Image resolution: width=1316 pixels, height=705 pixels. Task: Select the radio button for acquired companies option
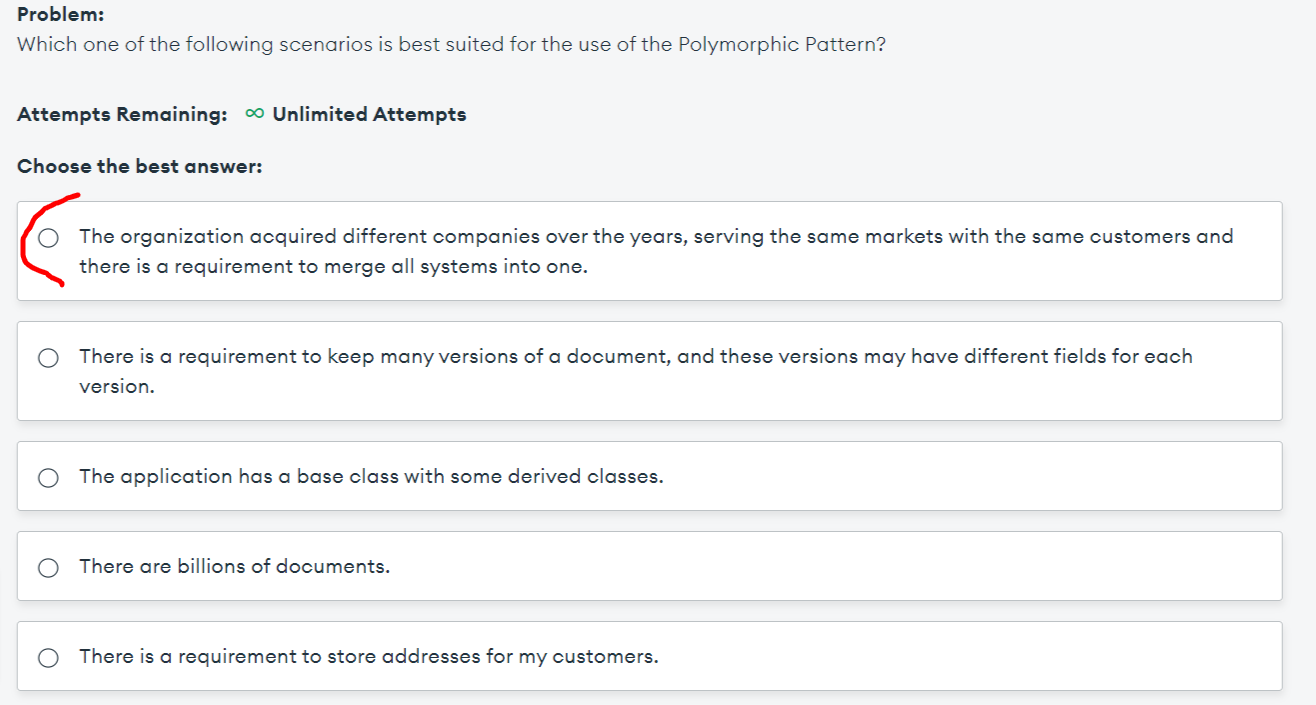pyautogui.click(x=48, y=238)
